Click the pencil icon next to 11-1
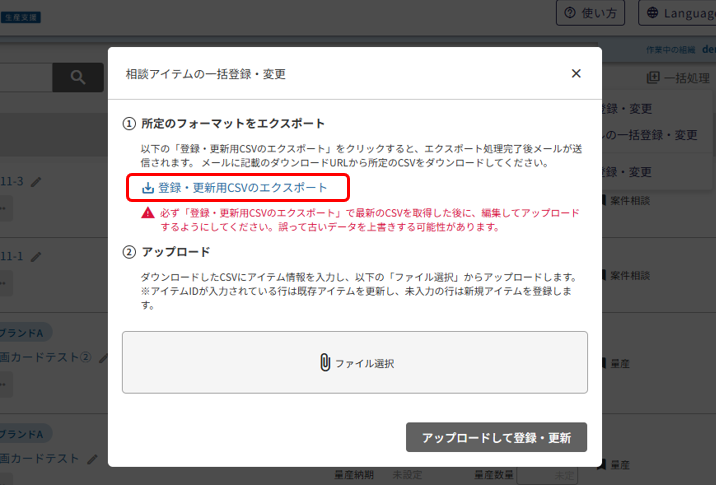This screenshot has height=485, width=716. click(x=37, y=257)
